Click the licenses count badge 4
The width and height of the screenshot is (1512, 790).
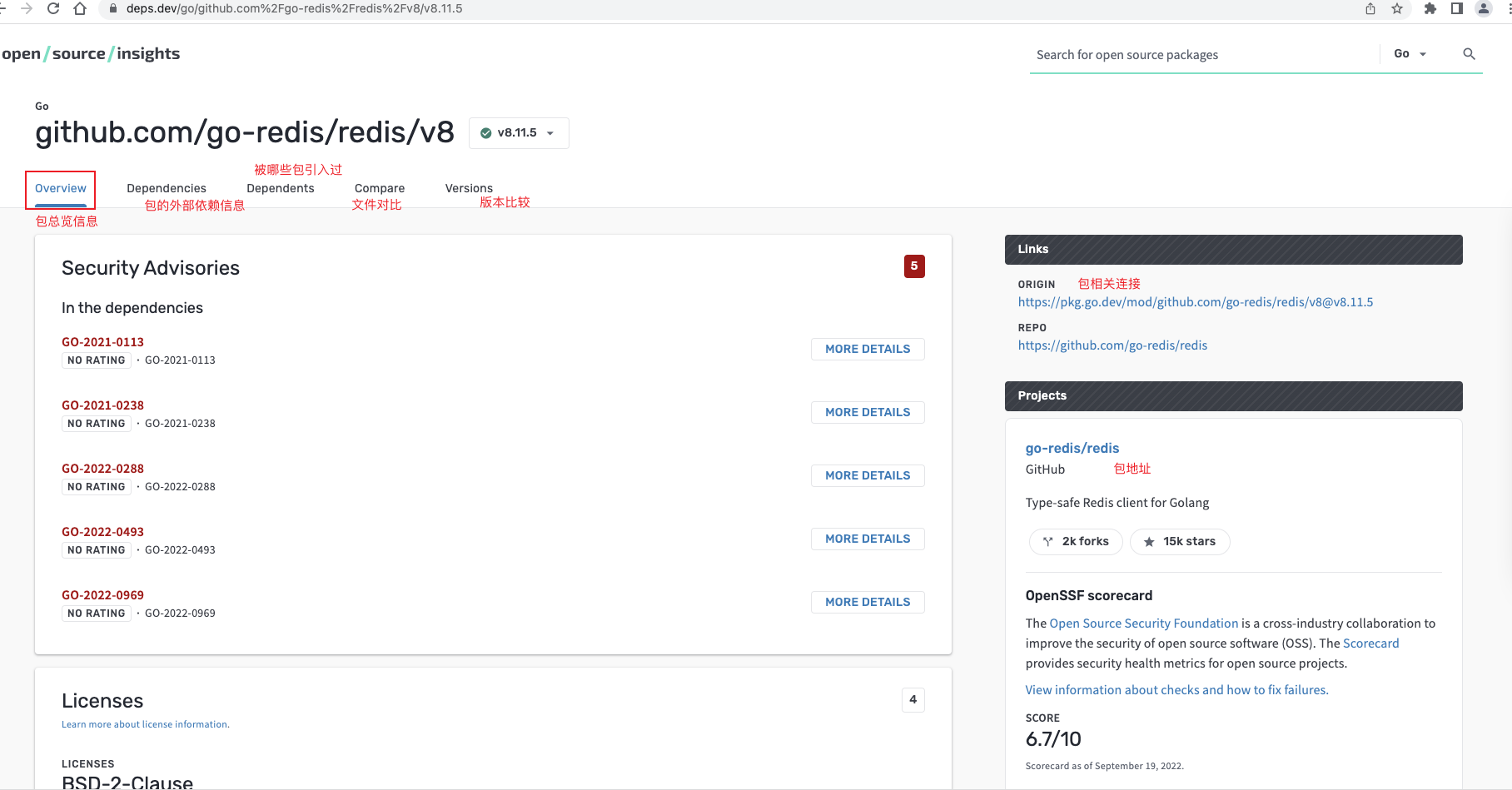(x=913, y=700)
